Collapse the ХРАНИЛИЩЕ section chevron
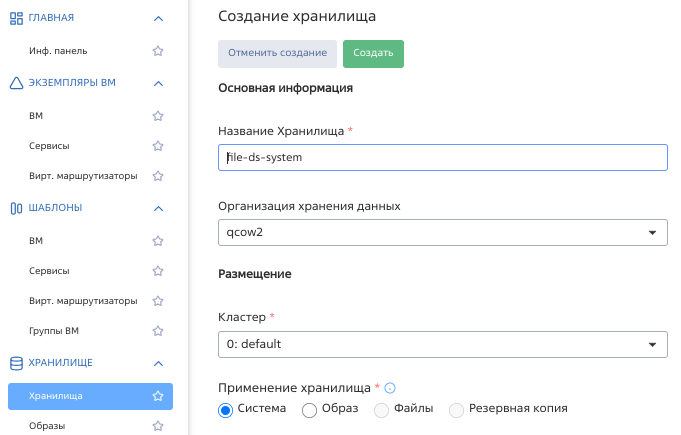This screenshot has height=435, width=681. [159, 363]
